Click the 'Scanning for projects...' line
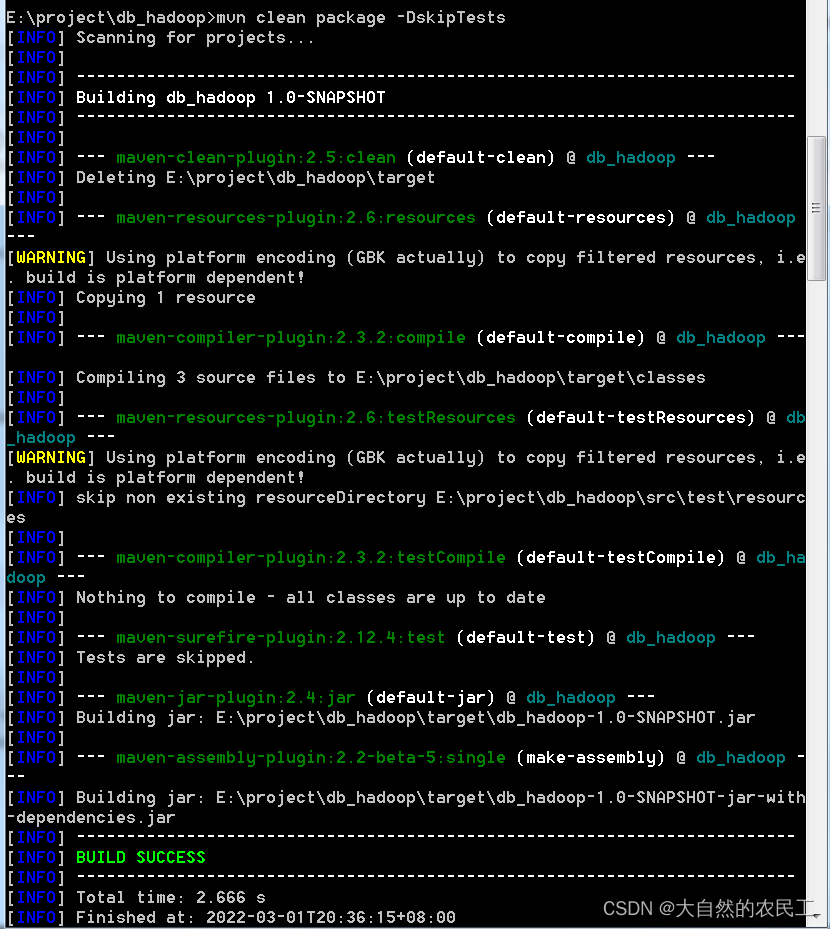830x929 pixels. [x=195, y=38]
